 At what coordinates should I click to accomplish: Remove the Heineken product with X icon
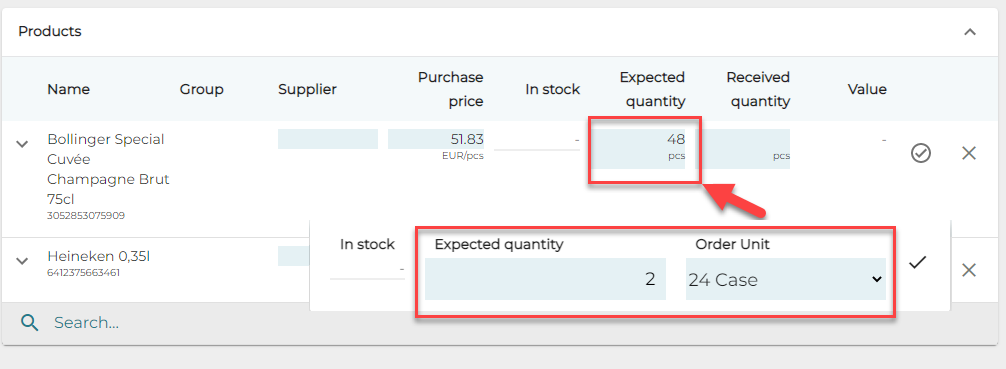pyautogui.click(x=969, y=270)
